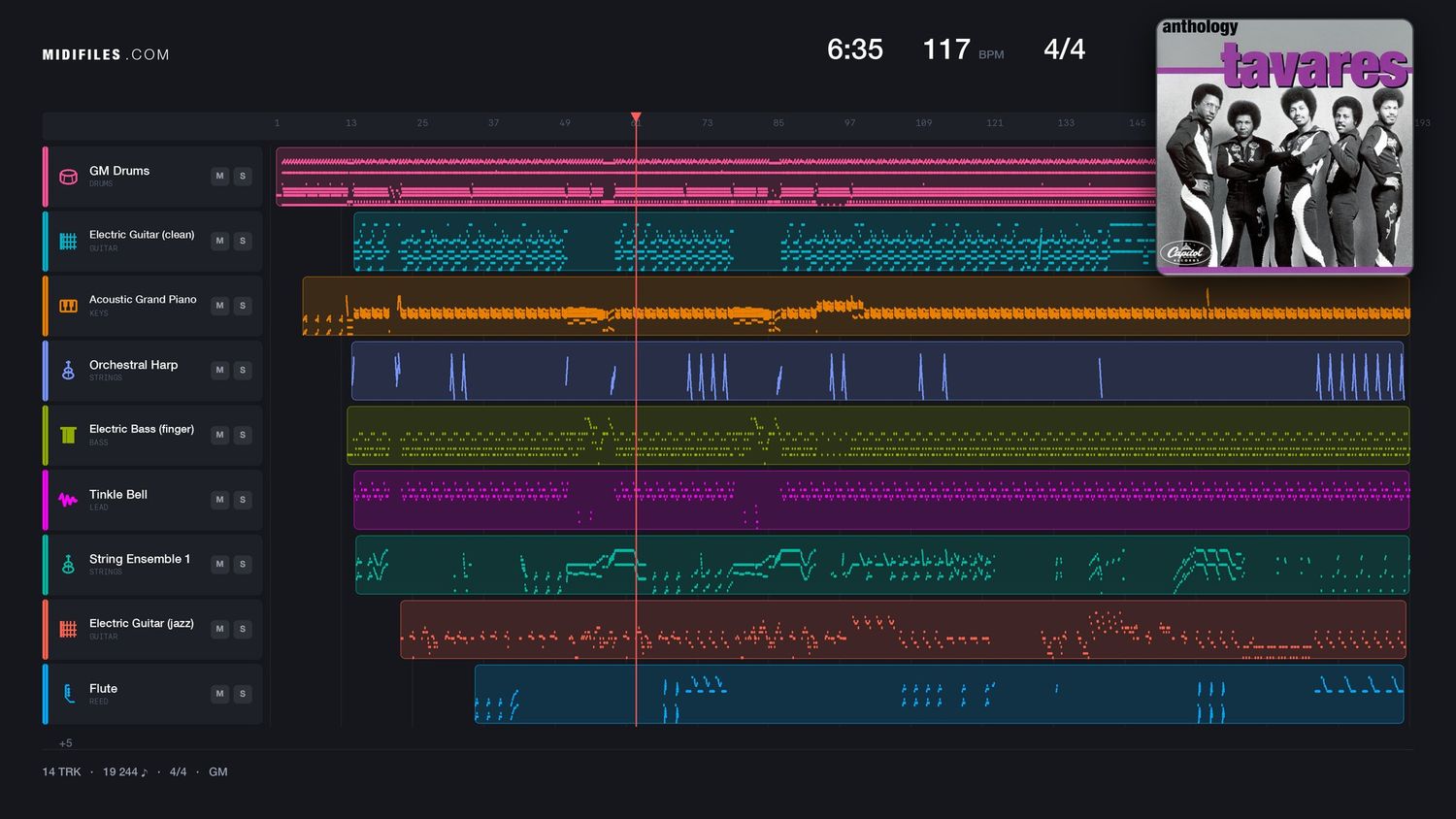
Task: Click the 4/4 time signature in header
Action: (1065, 49)
